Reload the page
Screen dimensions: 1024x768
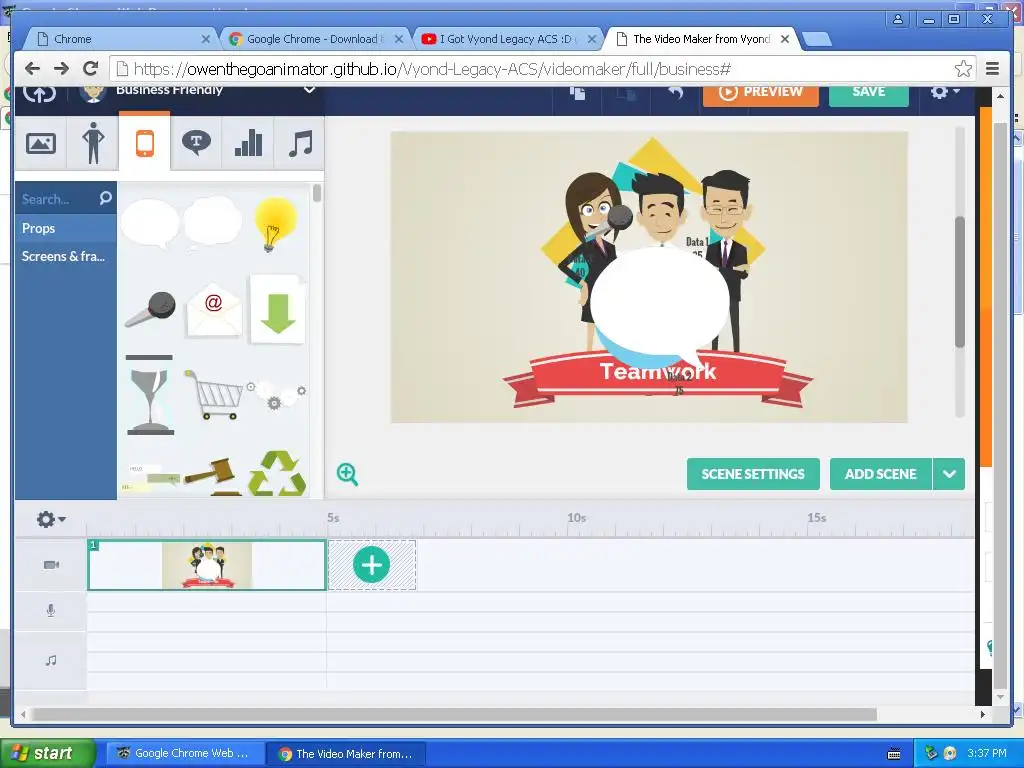click(91, 68)
